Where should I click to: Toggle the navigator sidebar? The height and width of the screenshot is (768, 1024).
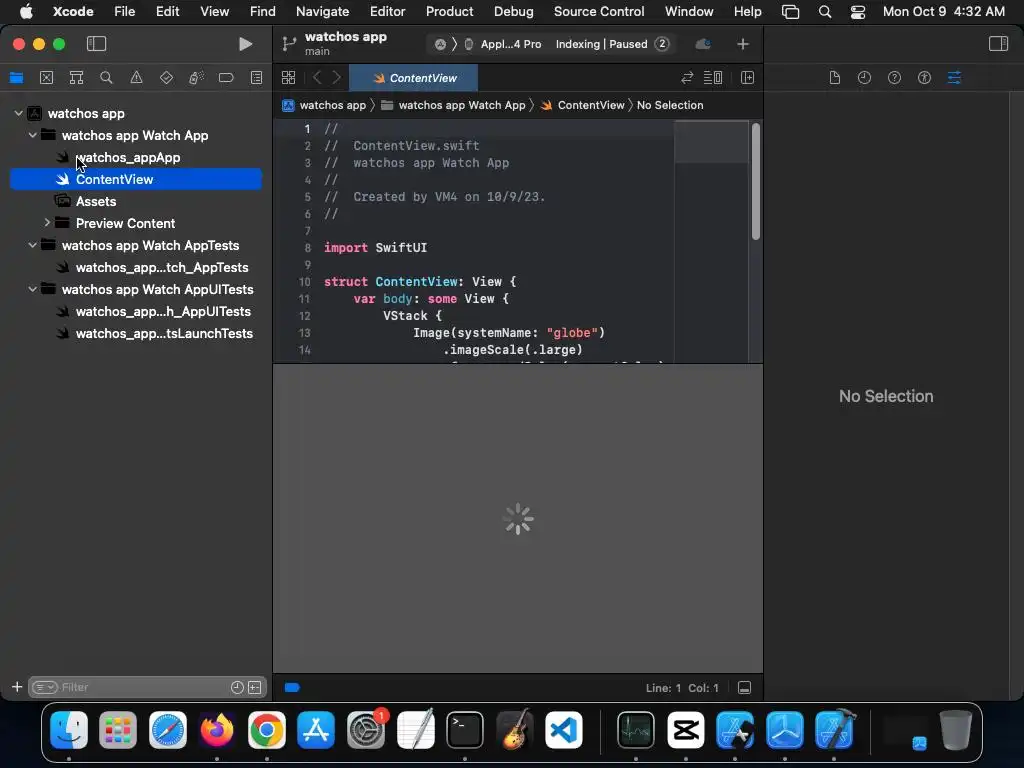[96, 44]
